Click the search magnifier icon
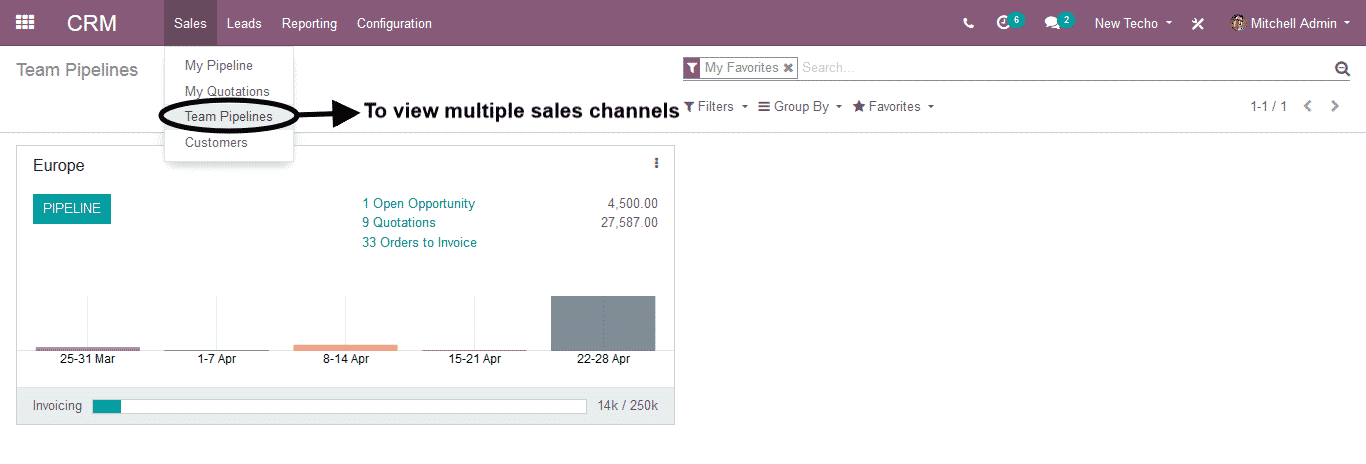This screenshot has height=464, width=1366. click(1342, 68)
